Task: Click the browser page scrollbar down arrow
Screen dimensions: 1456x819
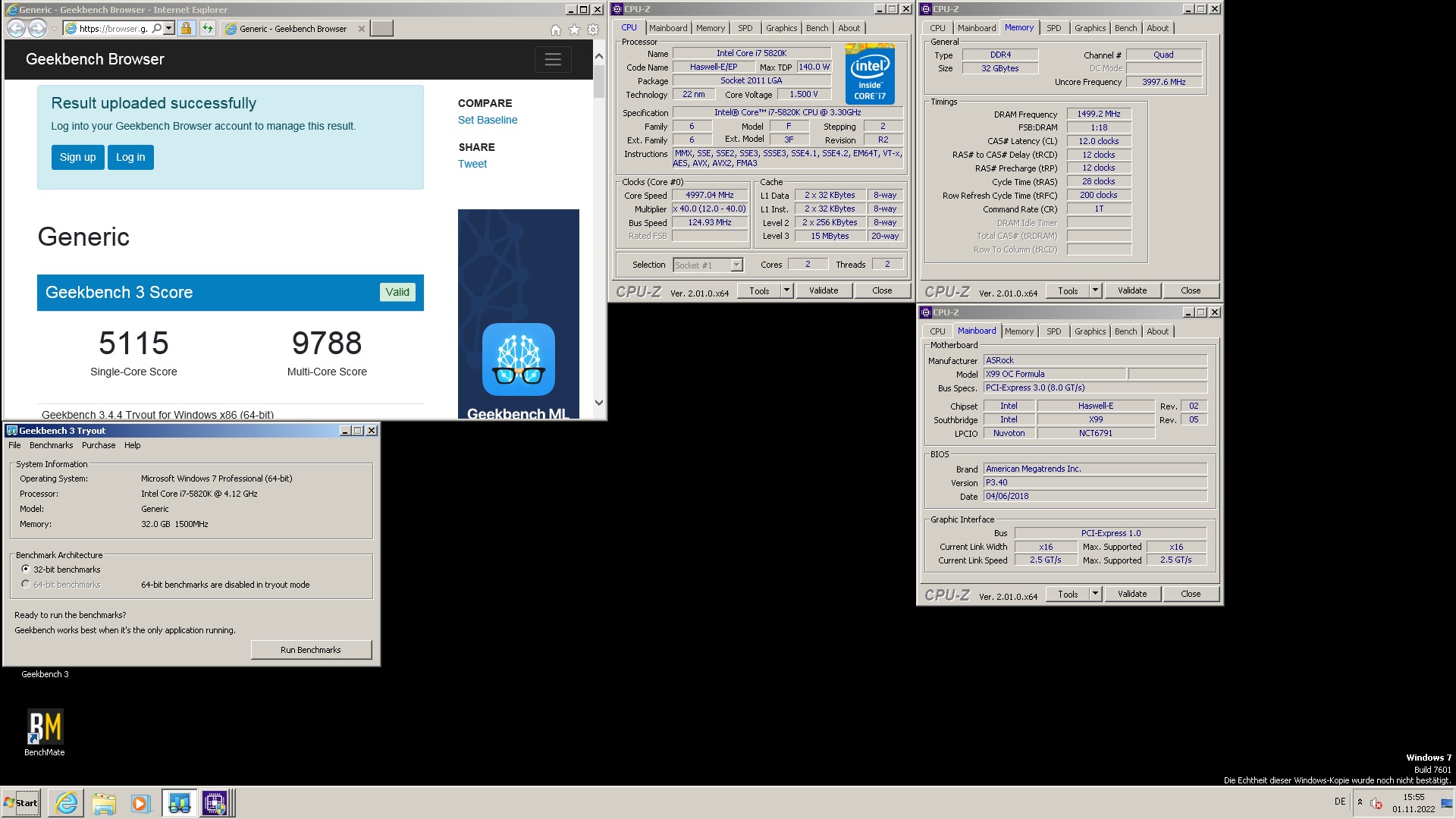Action: 599,403
